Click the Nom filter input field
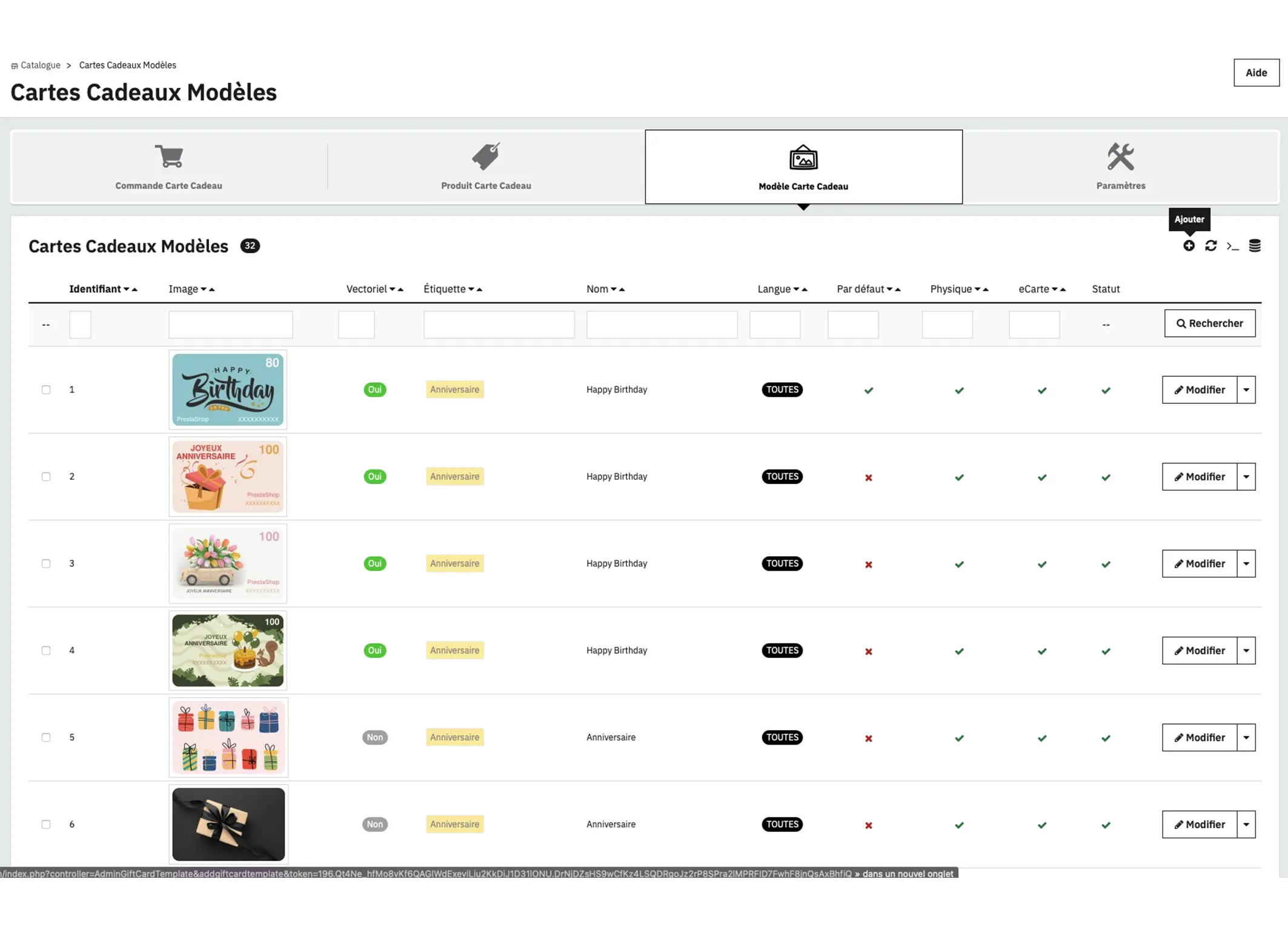This screenshot has height=930, width=1288. click(662, 324)
